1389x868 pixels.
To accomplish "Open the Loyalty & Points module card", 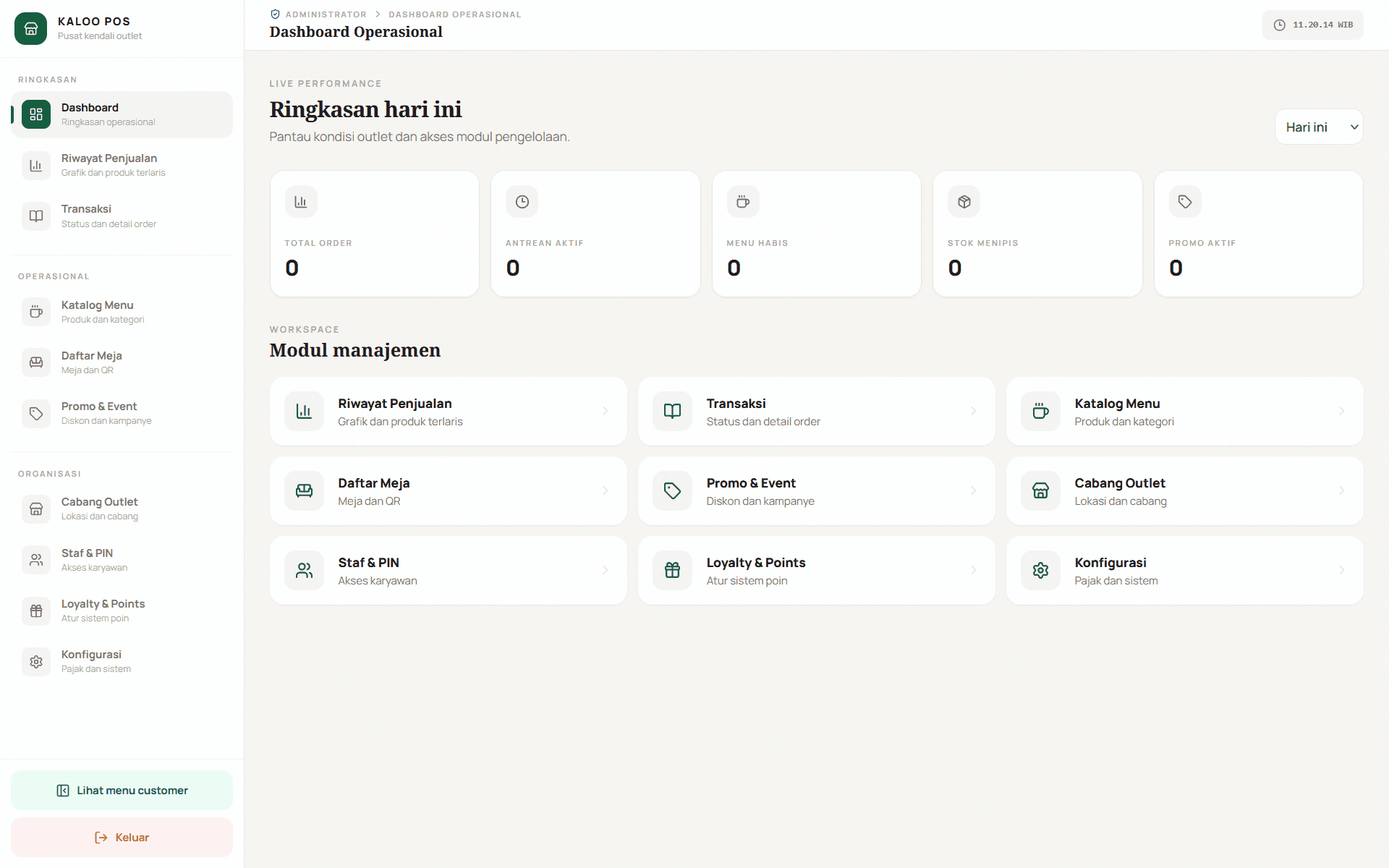I will [x=816, y=570].
